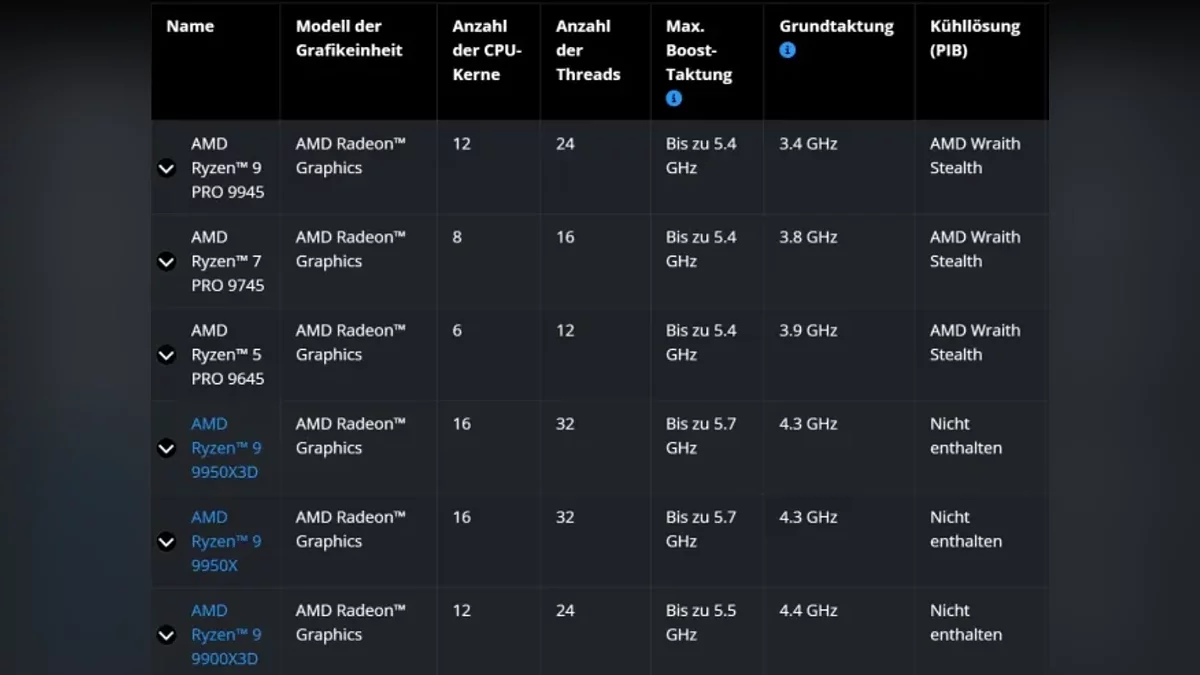Viewport: 1200px width, 675px height.
Task: Open the AMD Ryzen 9 9950X link
Action: coord(226,541)
